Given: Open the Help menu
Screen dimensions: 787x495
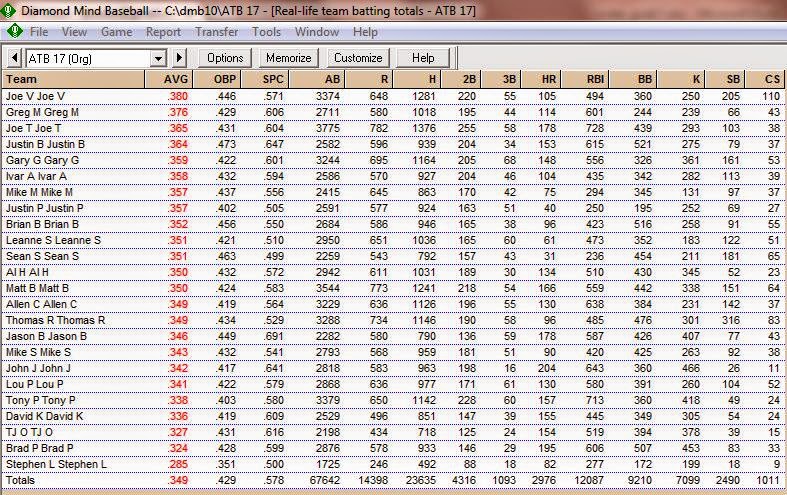Looking at the screenshot, I should tap(365, 32).
